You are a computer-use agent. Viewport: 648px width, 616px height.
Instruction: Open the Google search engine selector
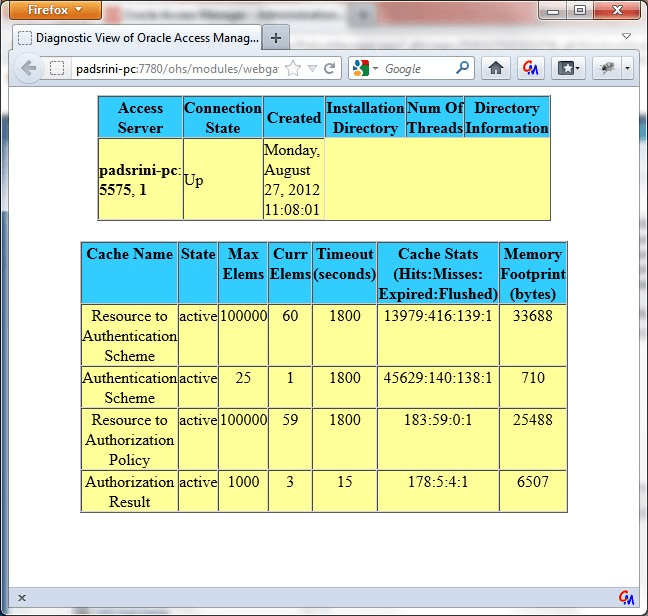[x=365, y=68]
